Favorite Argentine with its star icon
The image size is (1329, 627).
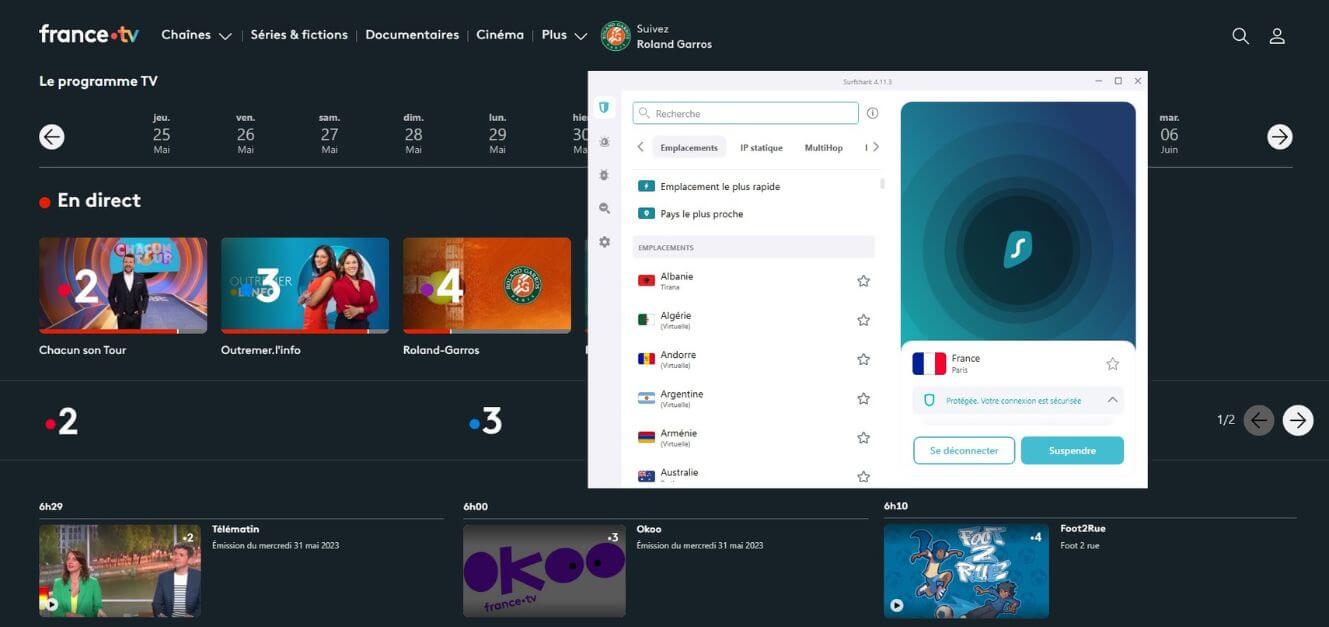(x=863, y=398)
